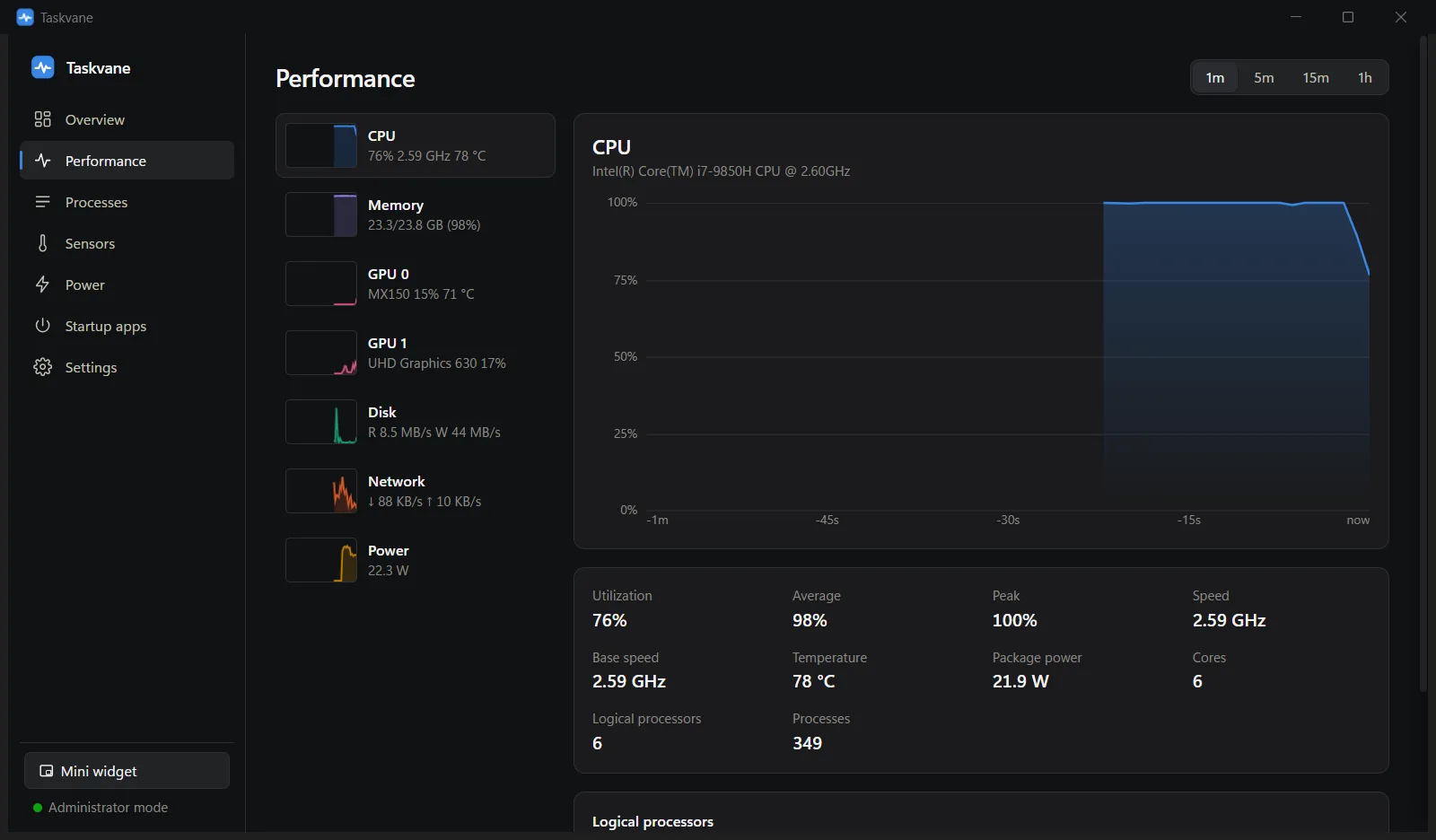
Task: Click the Temperature value 78 °C
Action: [814, 681]
